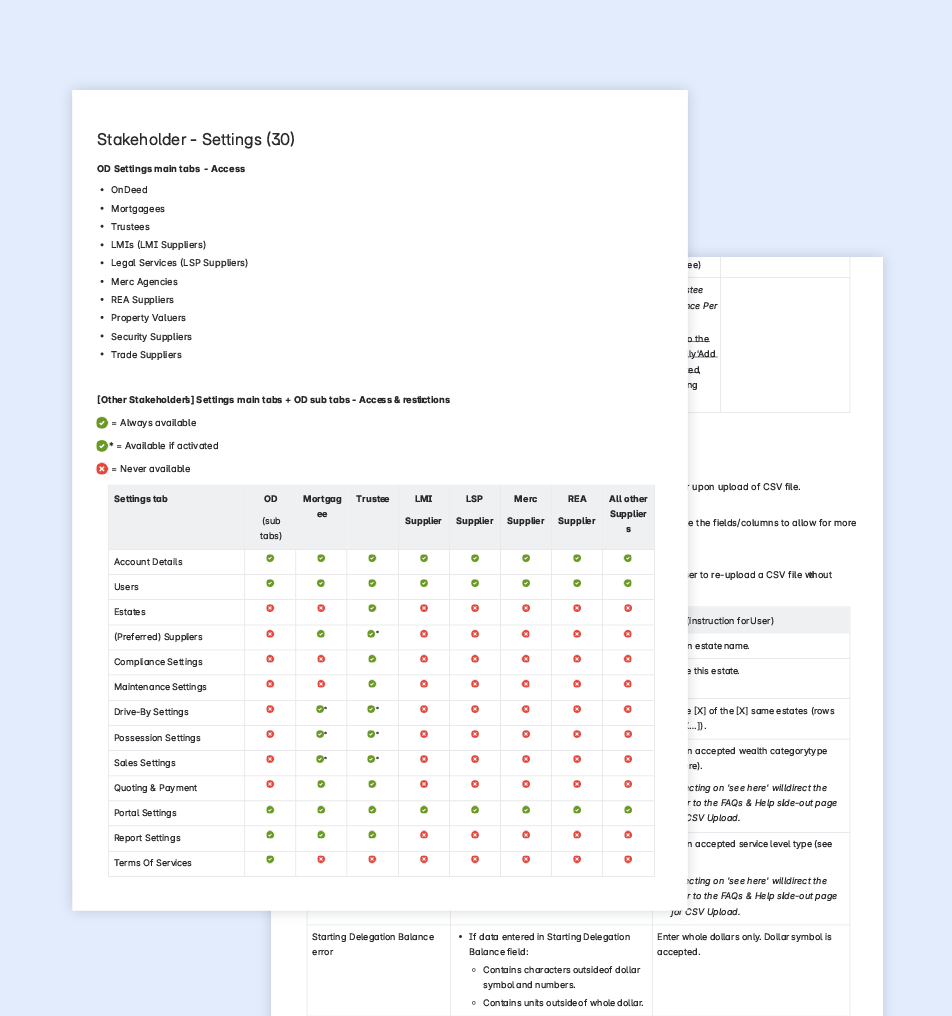Screen dimensions: 952x1016
Task: Click 'Enter whole dollars only' text in back document
Action: (x=706, y=937)
